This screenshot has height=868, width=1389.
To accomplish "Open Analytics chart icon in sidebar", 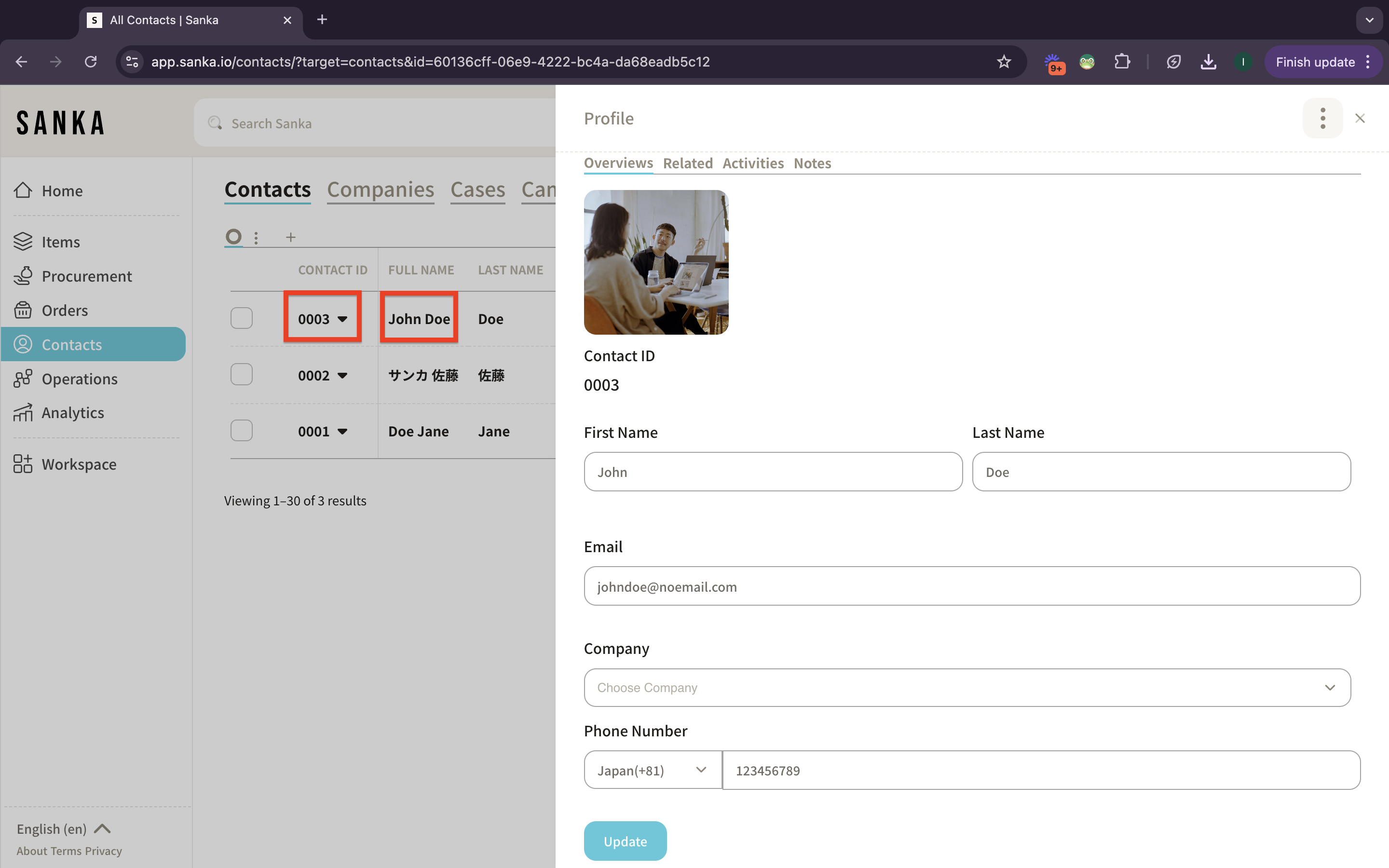I will click(23, 413).
